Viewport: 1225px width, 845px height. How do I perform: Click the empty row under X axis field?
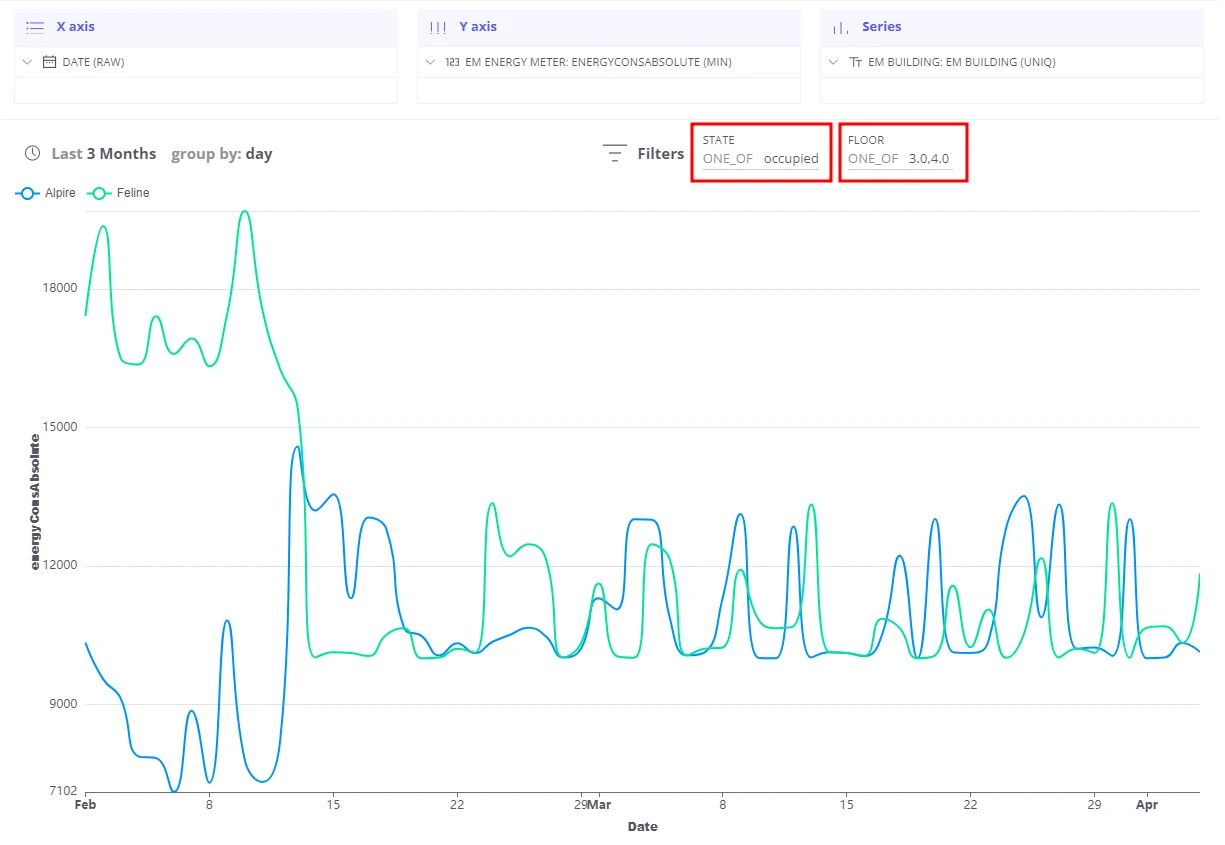(x=206, y=90)
